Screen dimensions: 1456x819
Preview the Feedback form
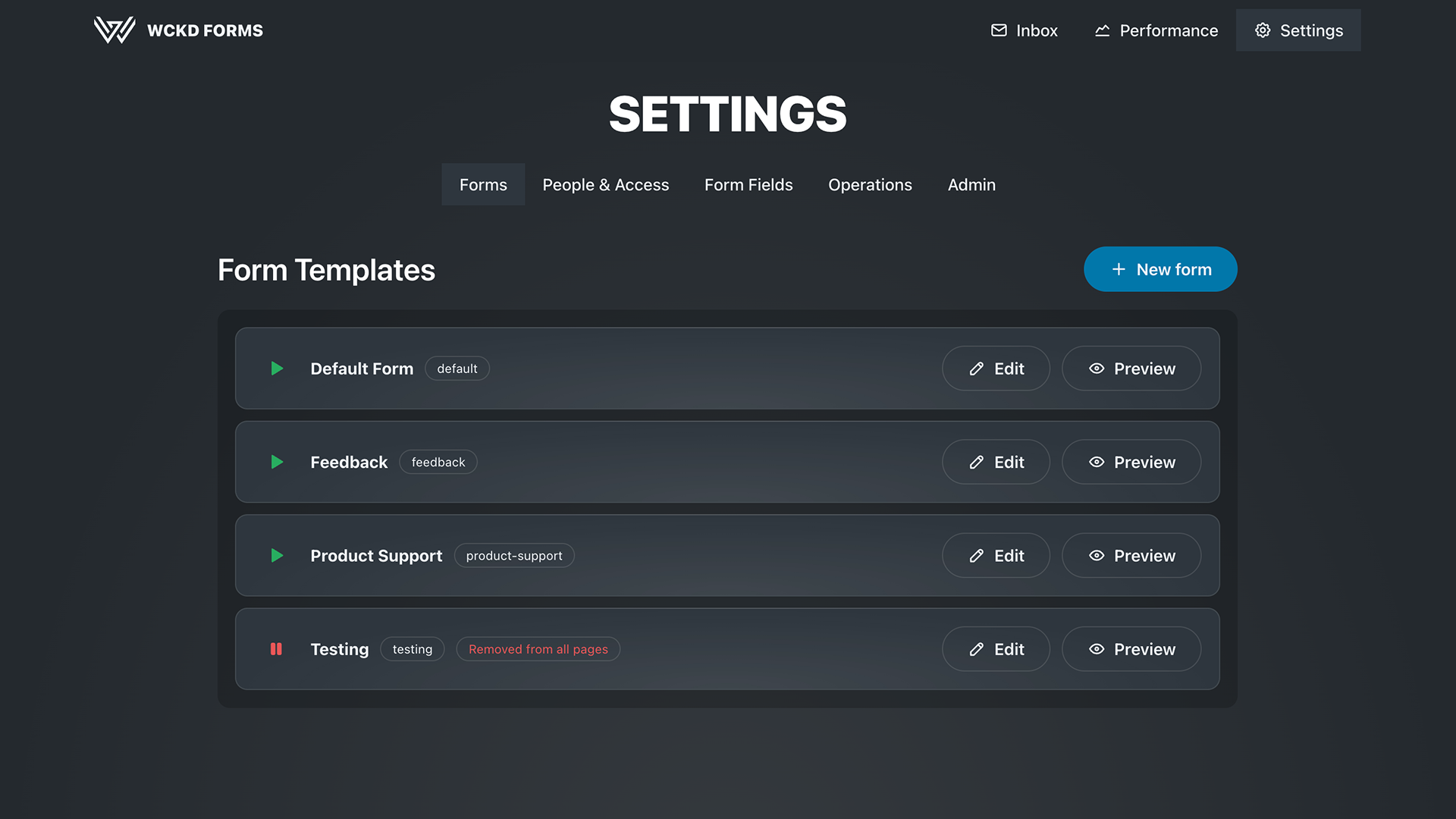click(x=1131, y=462)
